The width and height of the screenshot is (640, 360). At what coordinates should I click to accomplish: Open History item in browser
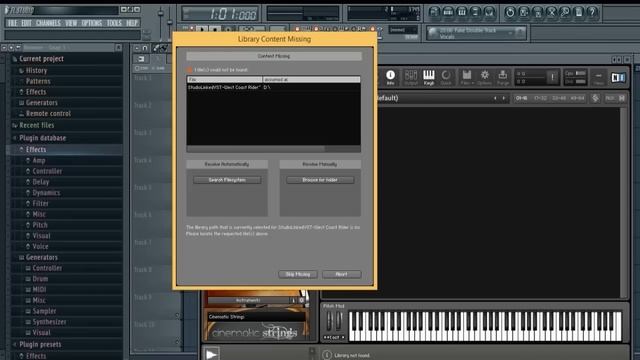click(x=36, y=71)
